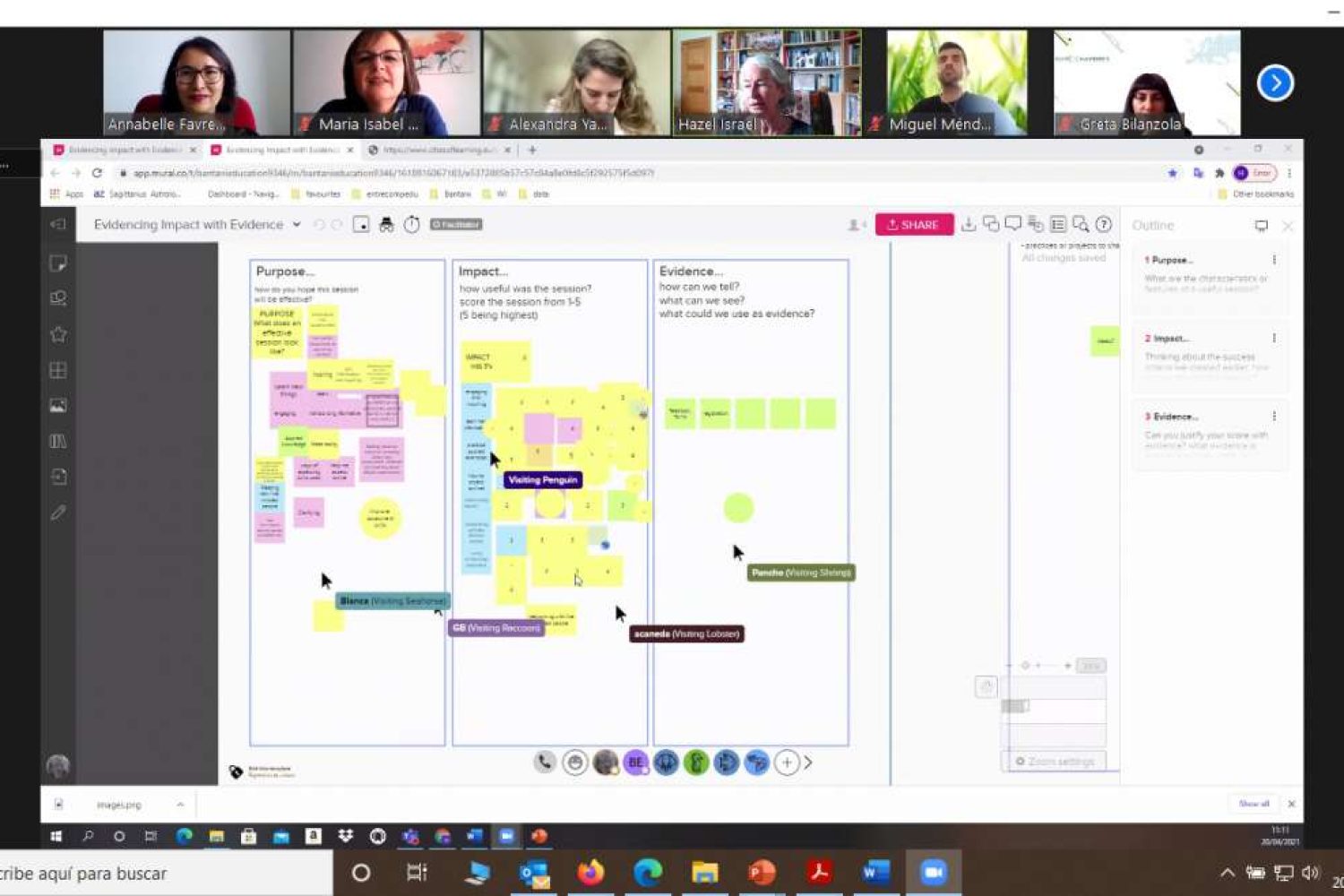Viewport: 1344px width, 896px height.
Task: Click the Windows search box
Action: [166, 874]
